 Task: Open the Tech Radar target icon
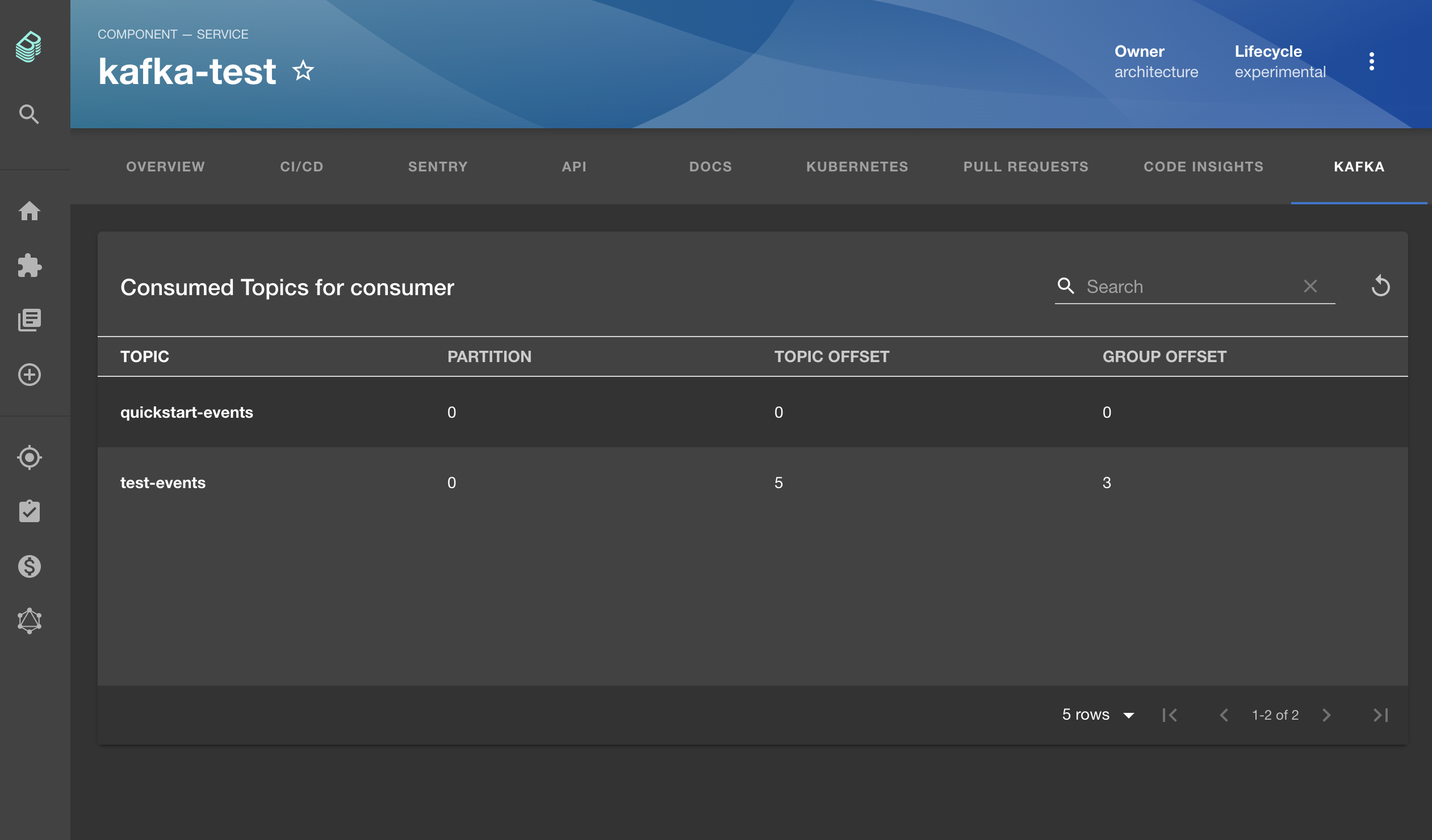pyautogui.click(x=29, y=457)
